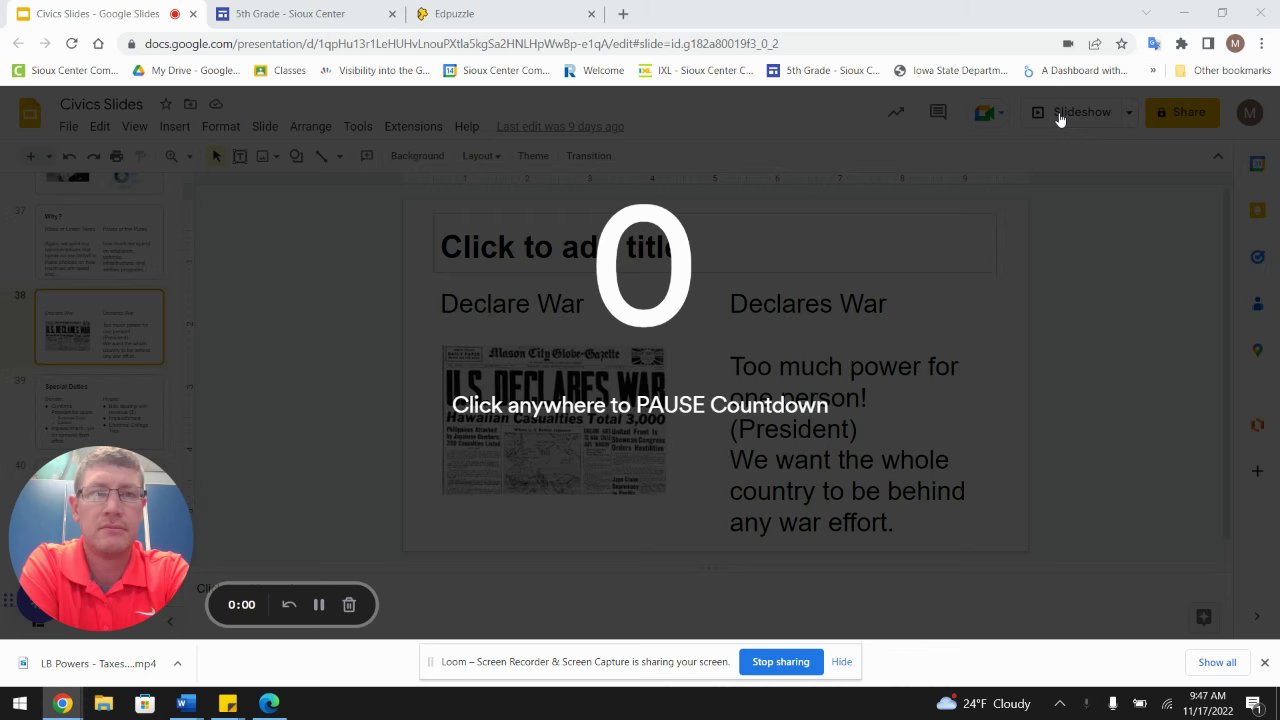
Task: Open the Transition panel
Action: point(588,156)
